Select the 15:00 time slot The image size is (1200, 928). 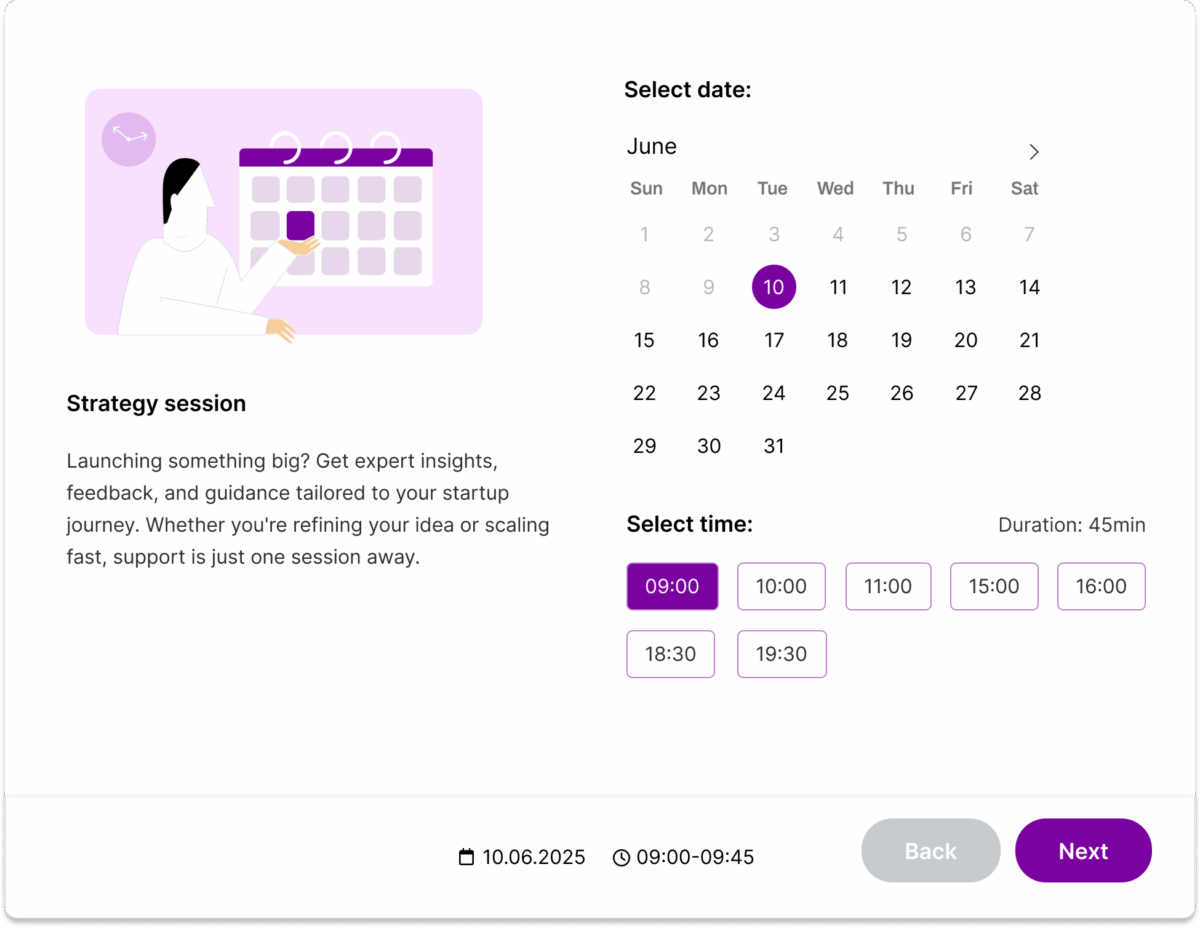[994, 587]
